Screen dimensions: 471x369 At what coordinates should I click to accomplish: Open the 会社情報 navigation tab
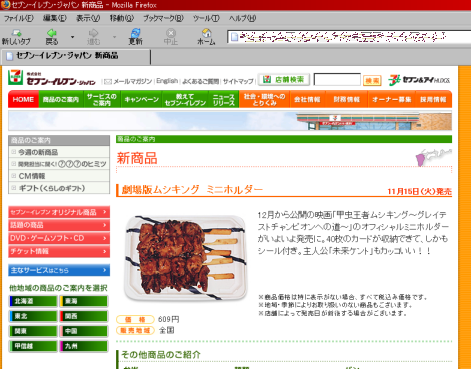[x=307, y=99]
